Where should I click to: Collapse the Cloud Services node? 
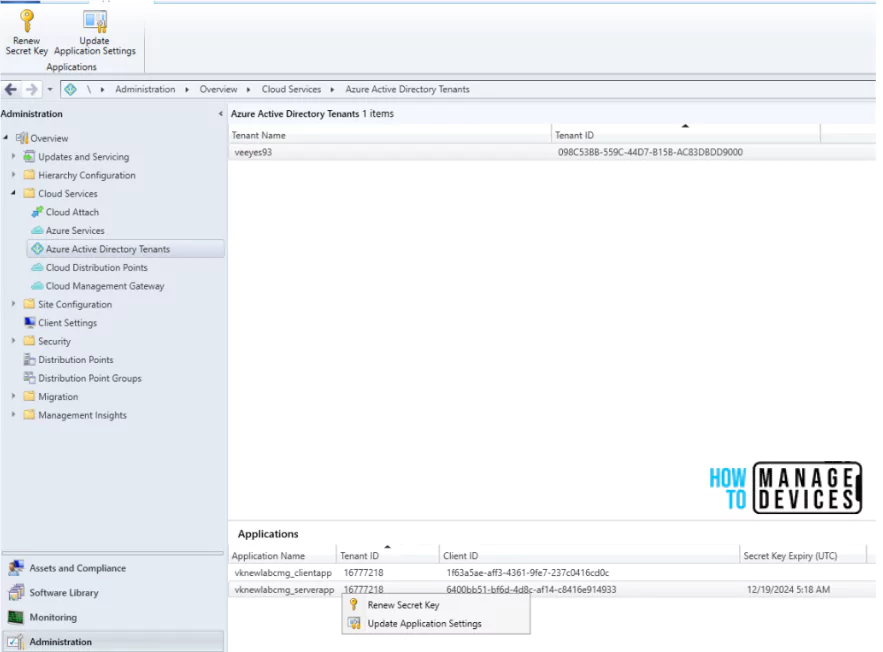(14, 193)
